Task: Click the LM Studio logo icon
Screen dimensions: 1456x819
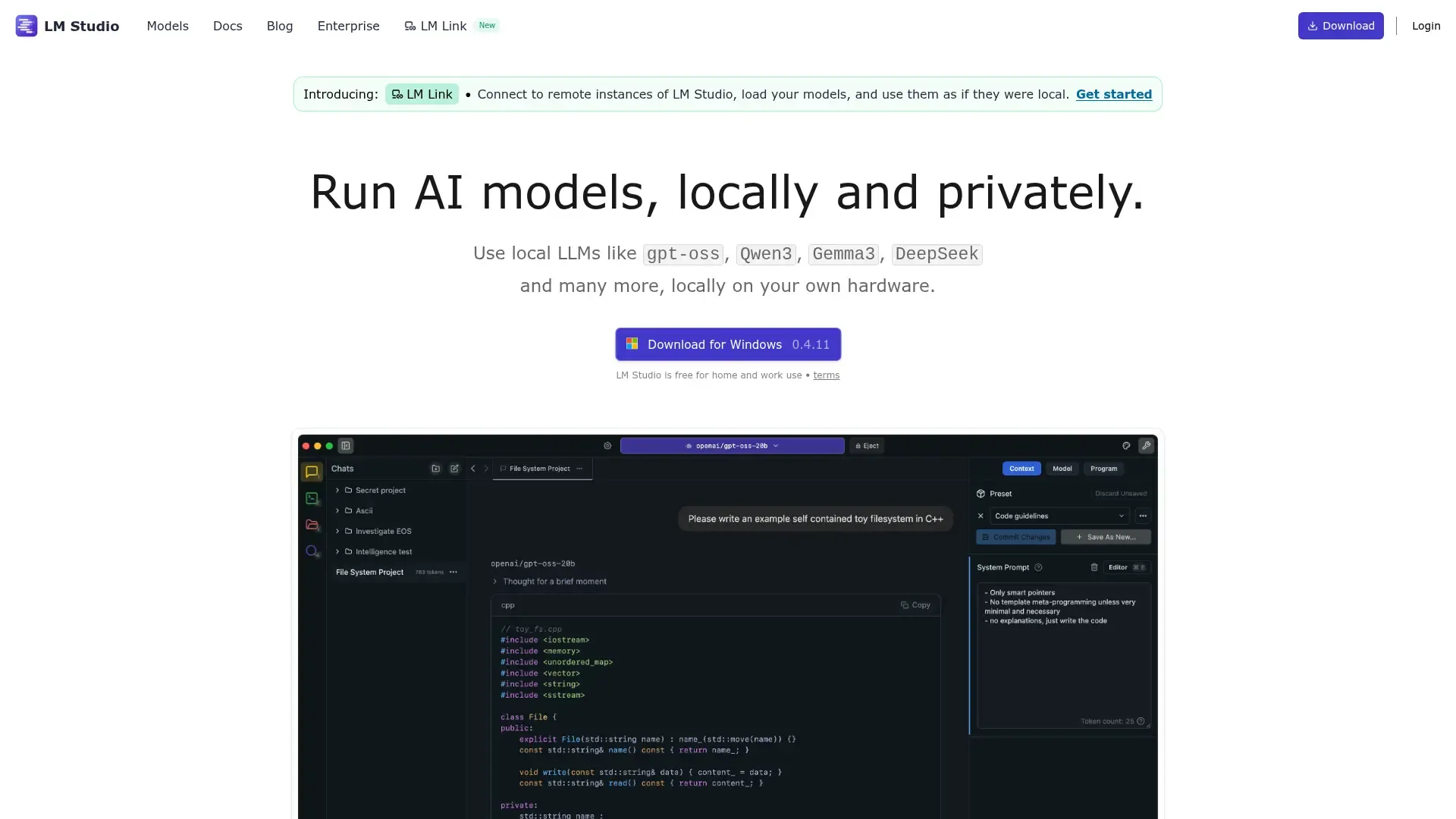Action: (27, 26)
